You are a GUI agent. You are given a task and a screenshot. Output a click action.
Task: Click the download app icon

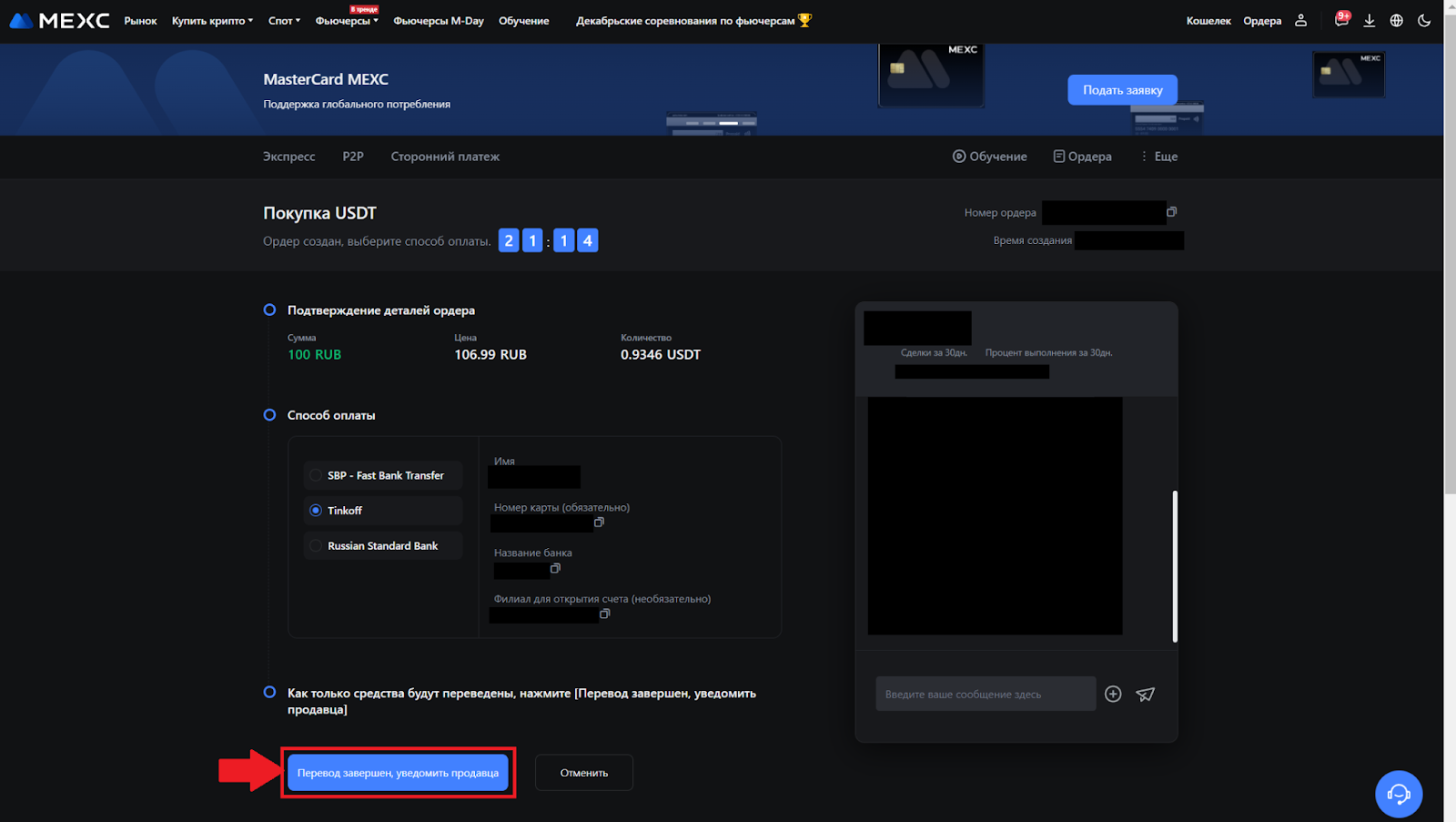tap(1369, 20)
